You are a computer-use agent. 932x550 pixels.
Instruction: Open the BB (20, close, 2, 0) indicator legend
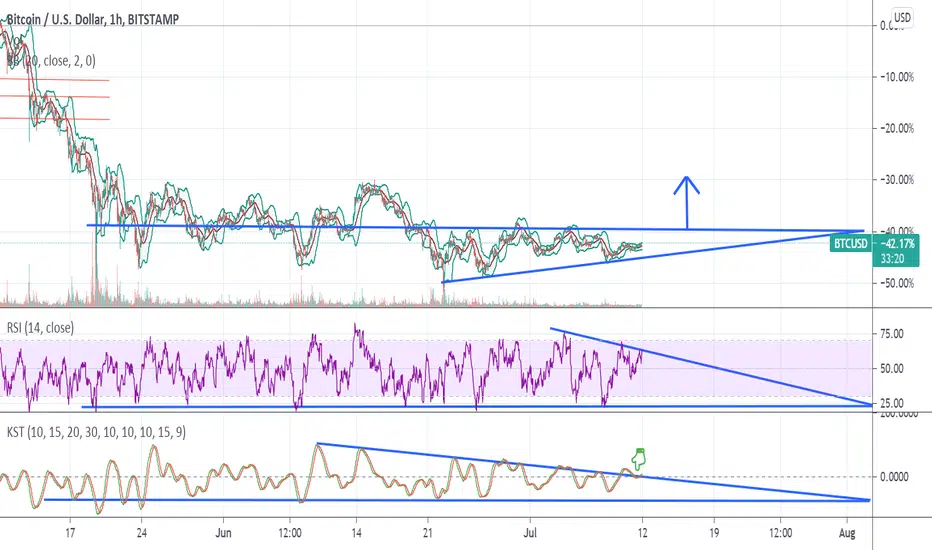pyautogui.click(x=51, y=61)
